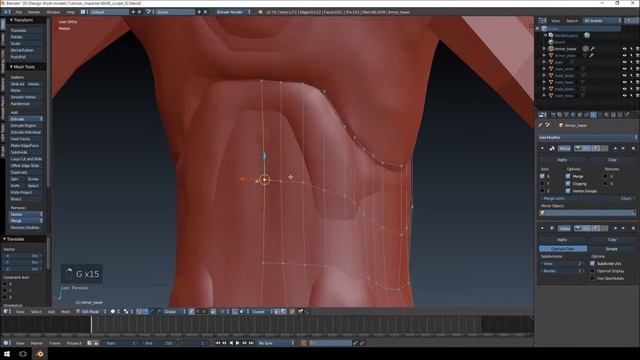
Task: Remove the Mirror modifier with X
Action: [633, 148]
